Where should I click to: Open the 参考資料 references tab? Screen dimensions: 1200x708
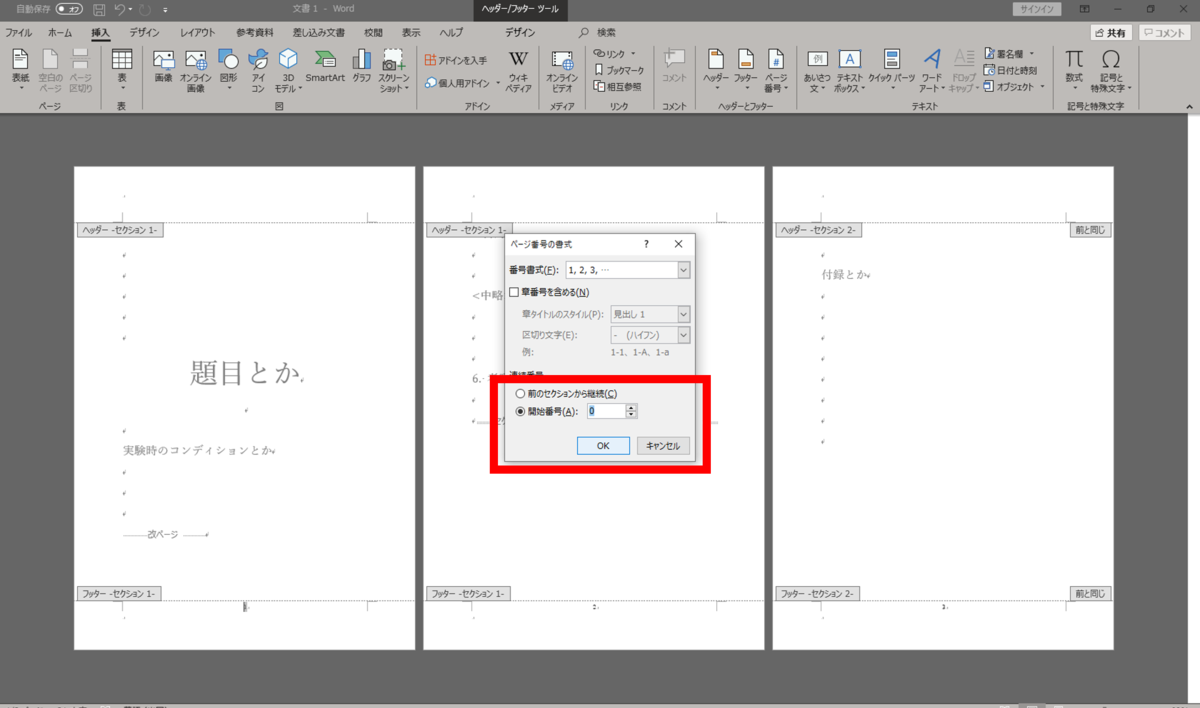[255, 32]
